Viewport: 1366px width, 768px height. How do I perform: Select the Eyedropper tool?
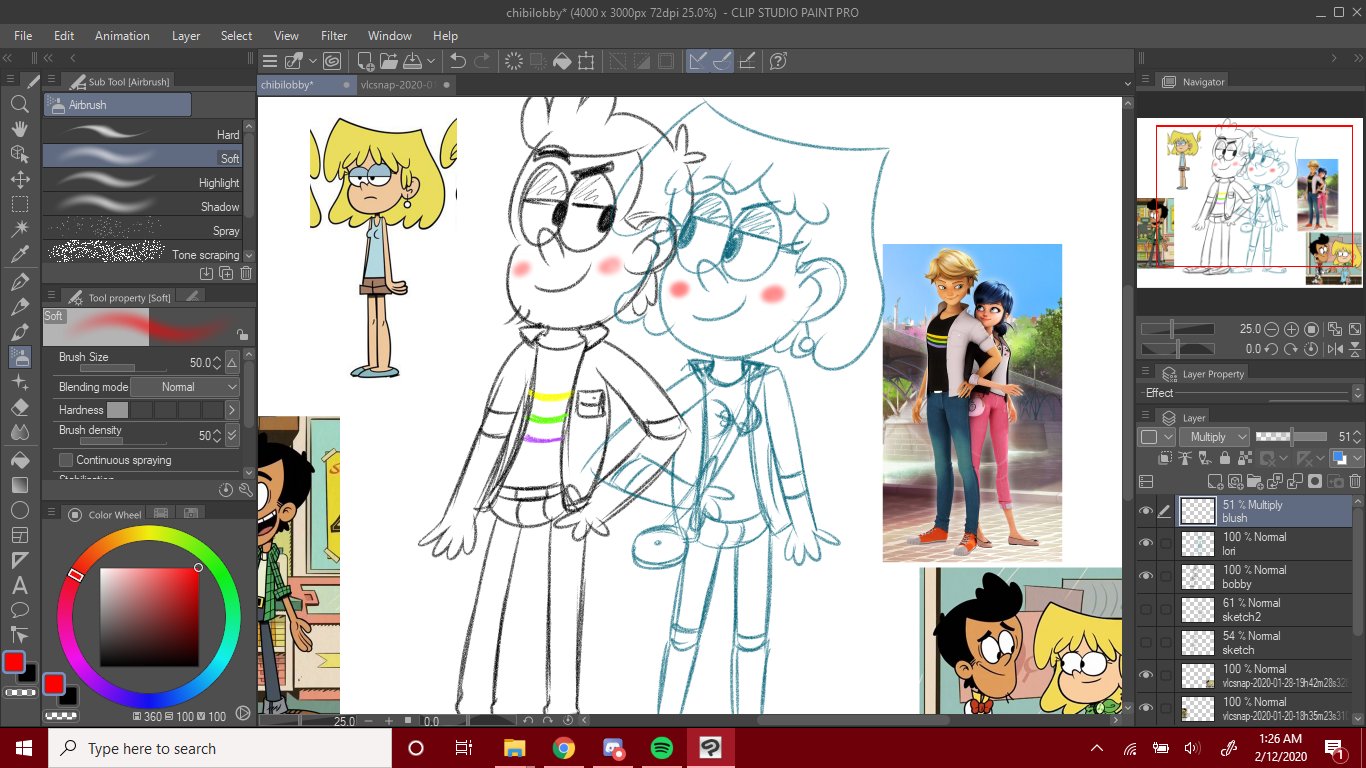[x=19, y=255]
